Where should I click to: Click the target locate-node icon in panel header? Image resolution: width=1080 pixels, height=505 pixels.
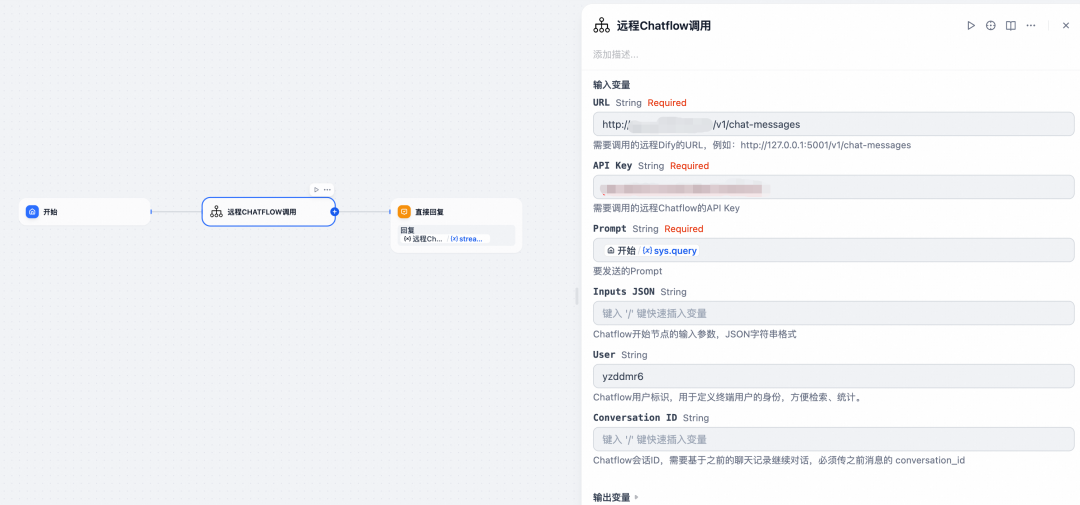[x=990, y=25]
